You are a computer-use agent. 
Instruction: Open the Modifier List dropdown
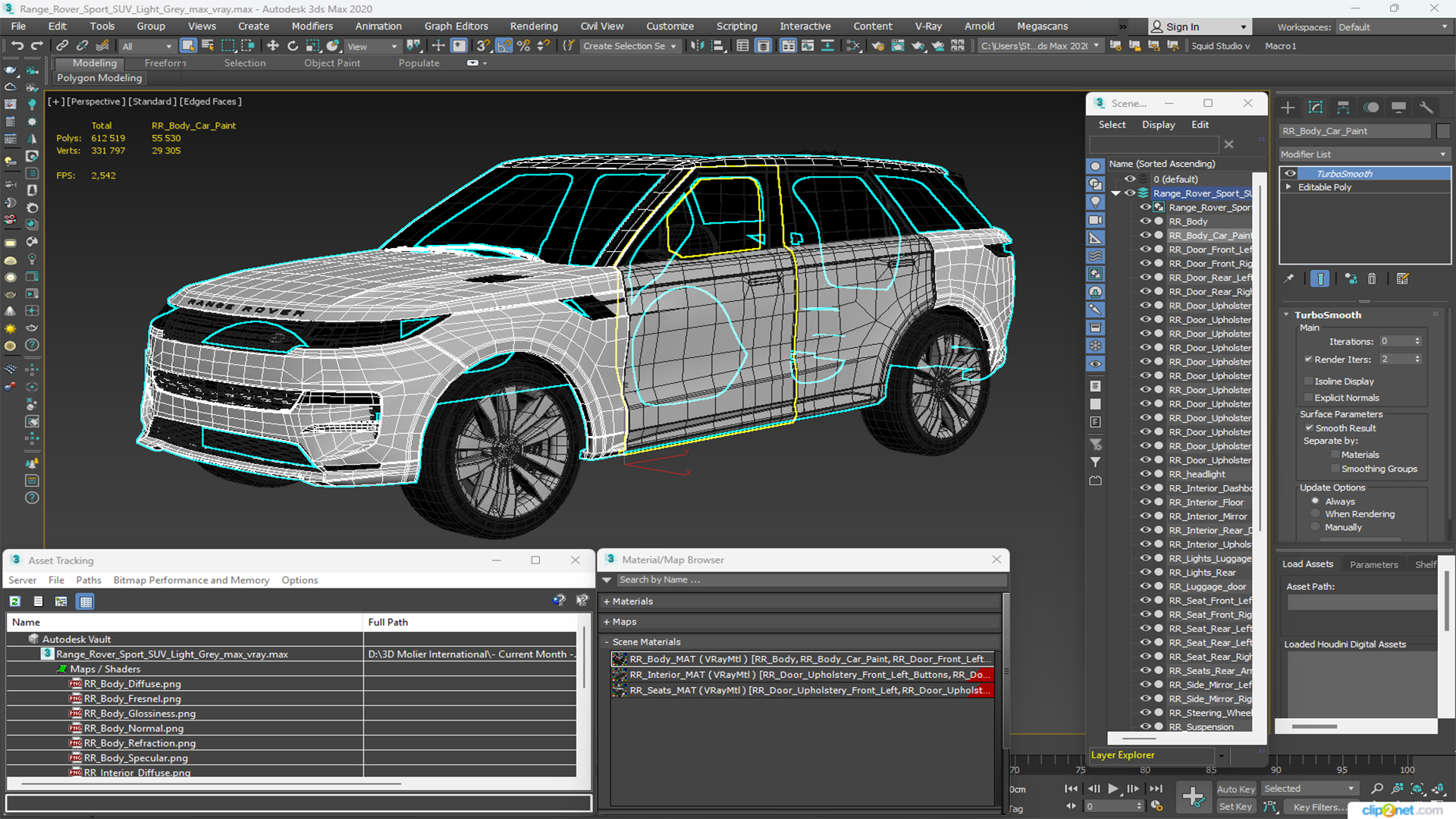(1364, 154)
